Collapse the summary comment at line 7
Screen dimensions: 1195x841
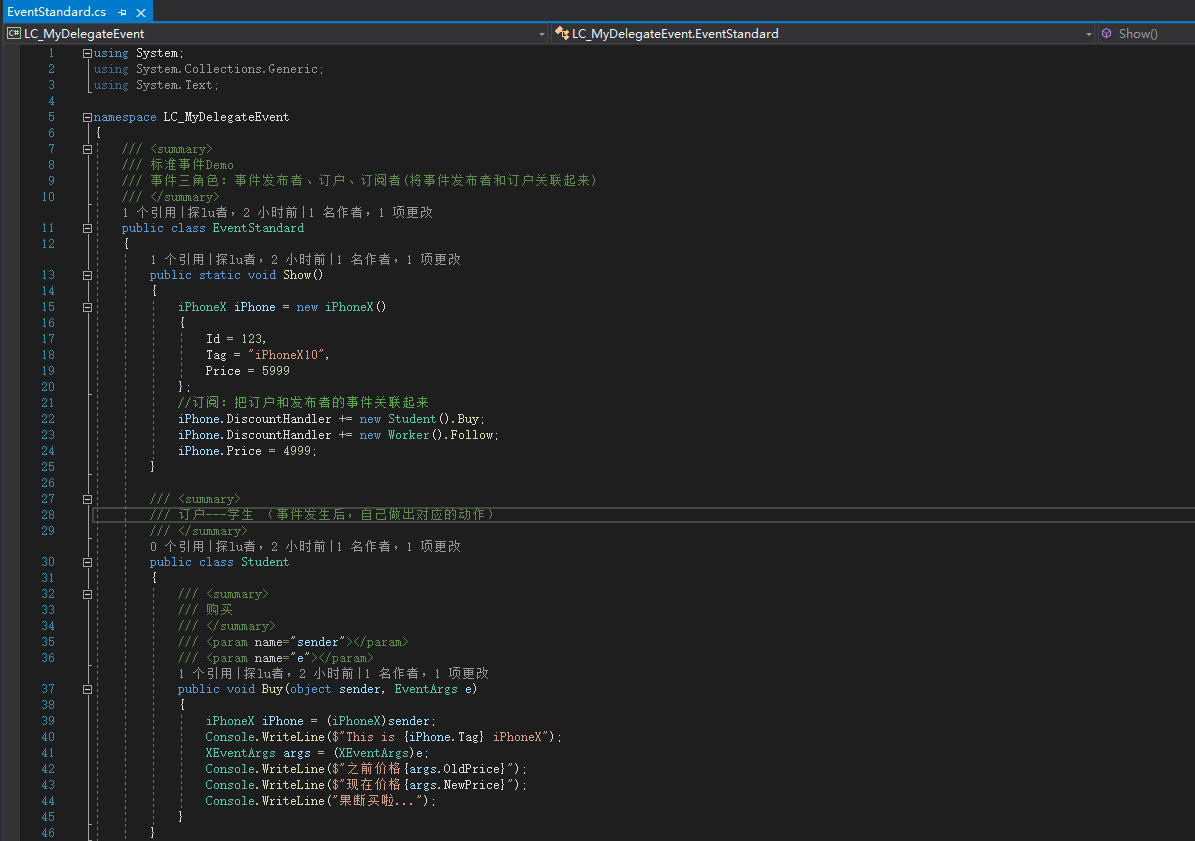pyautogui.click(x=87, y=149)
